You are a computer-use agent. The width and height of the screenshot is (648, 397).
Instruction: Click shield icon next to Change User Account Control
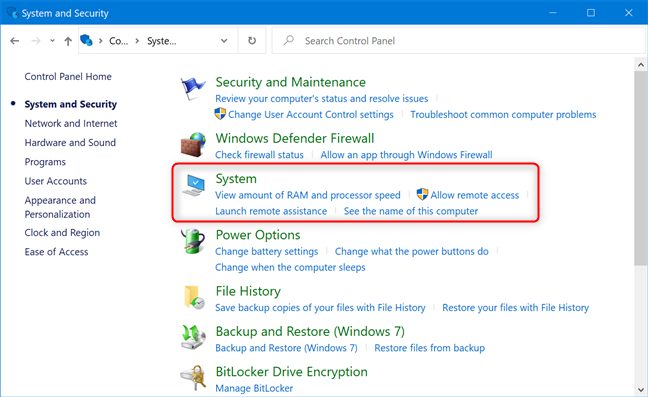point(220,114)
